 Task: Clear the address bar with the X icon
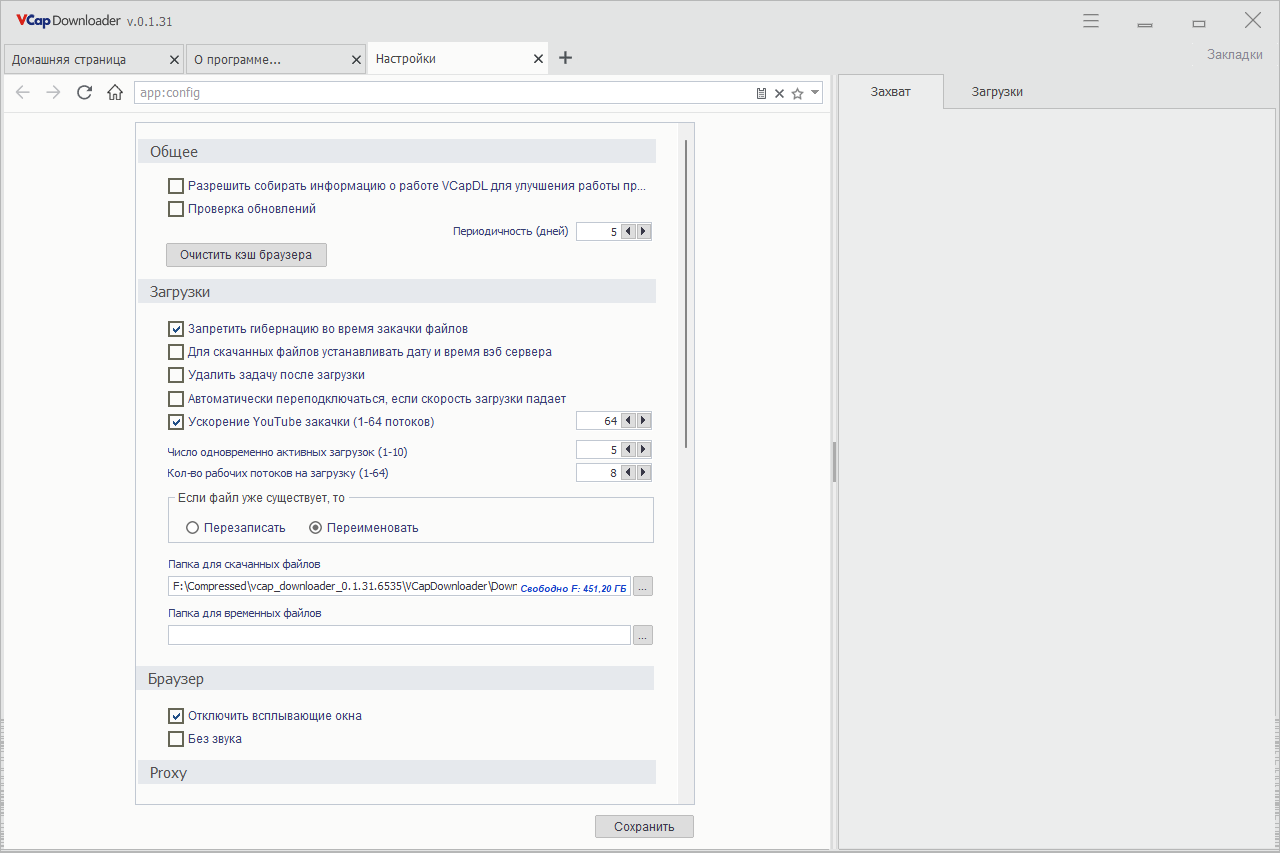[x=779, y=93]
